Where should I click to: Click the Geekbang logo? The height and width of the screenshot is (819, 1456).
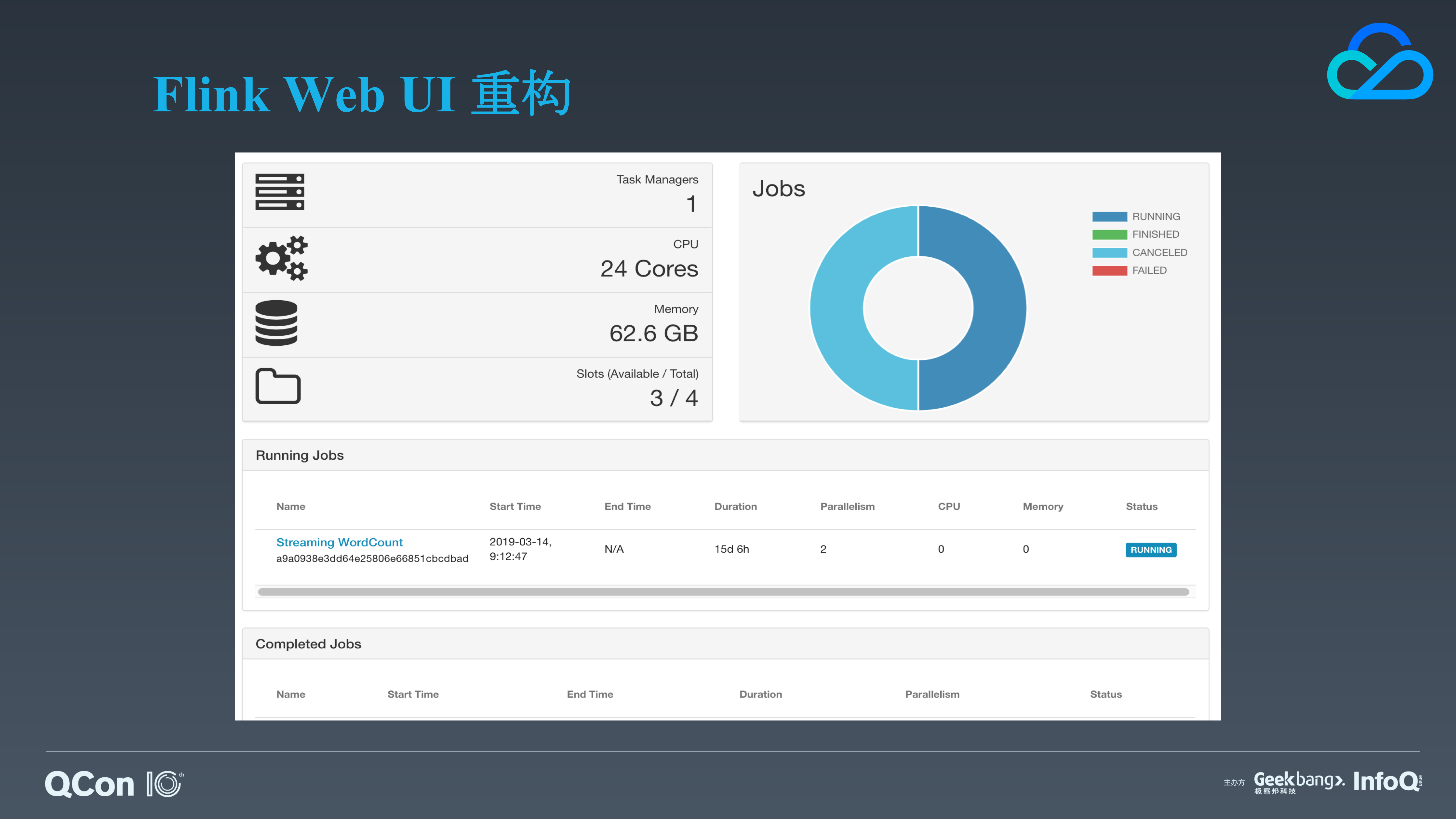pyautogui.click(x=1299, y=782)
